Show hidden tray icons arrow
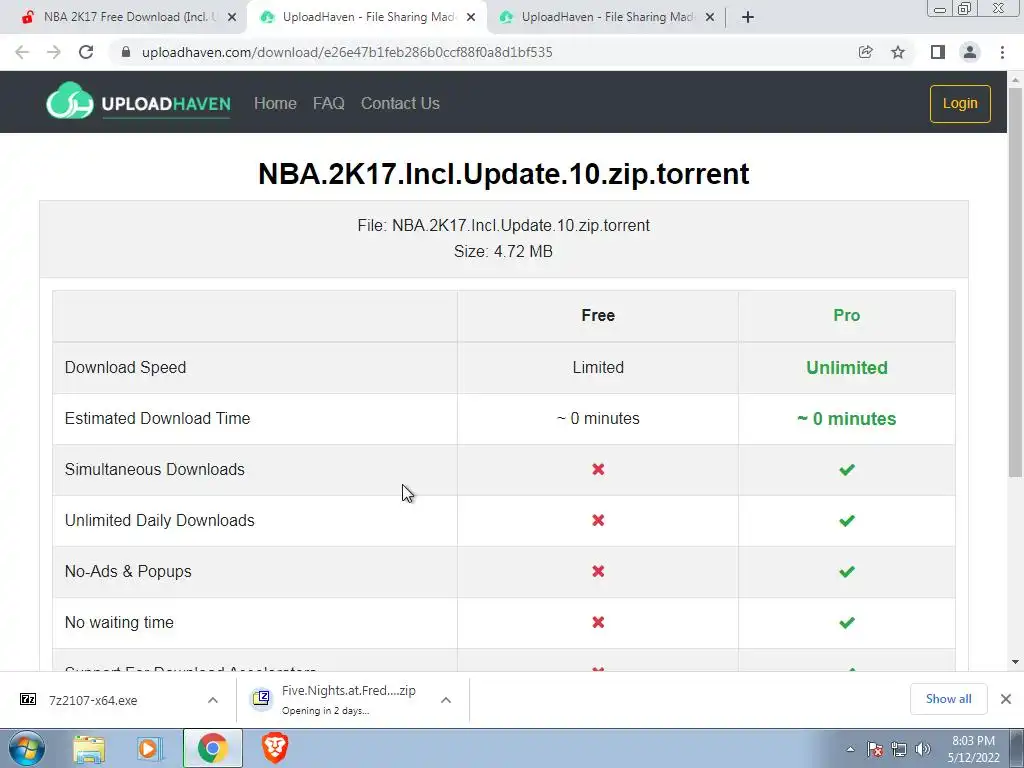The height and width of the screenshot is (768, 1024). pyautogui.click(x=850, y=749)
